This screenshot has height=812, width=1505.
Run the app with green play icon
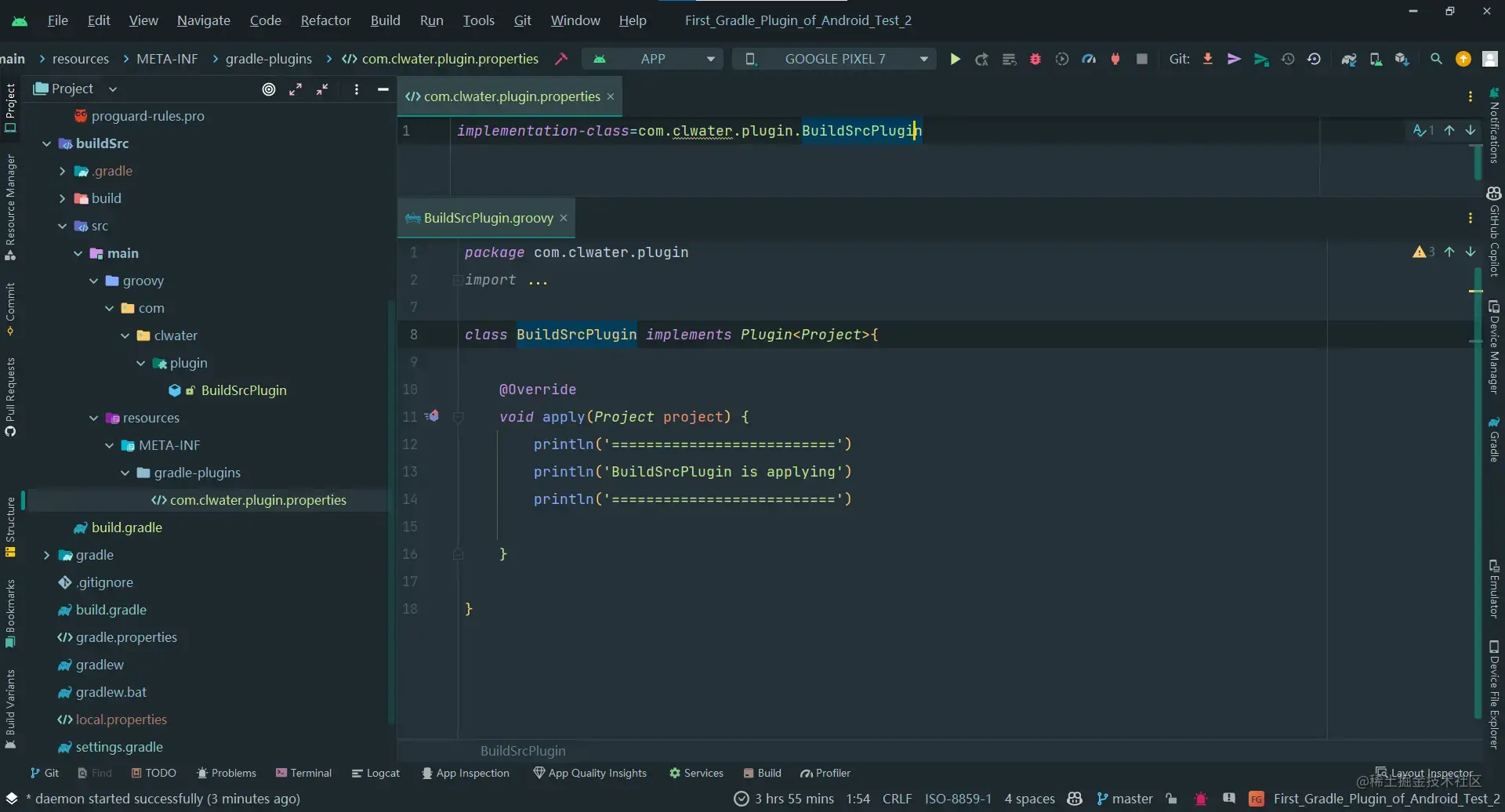[x=955, y=59]
